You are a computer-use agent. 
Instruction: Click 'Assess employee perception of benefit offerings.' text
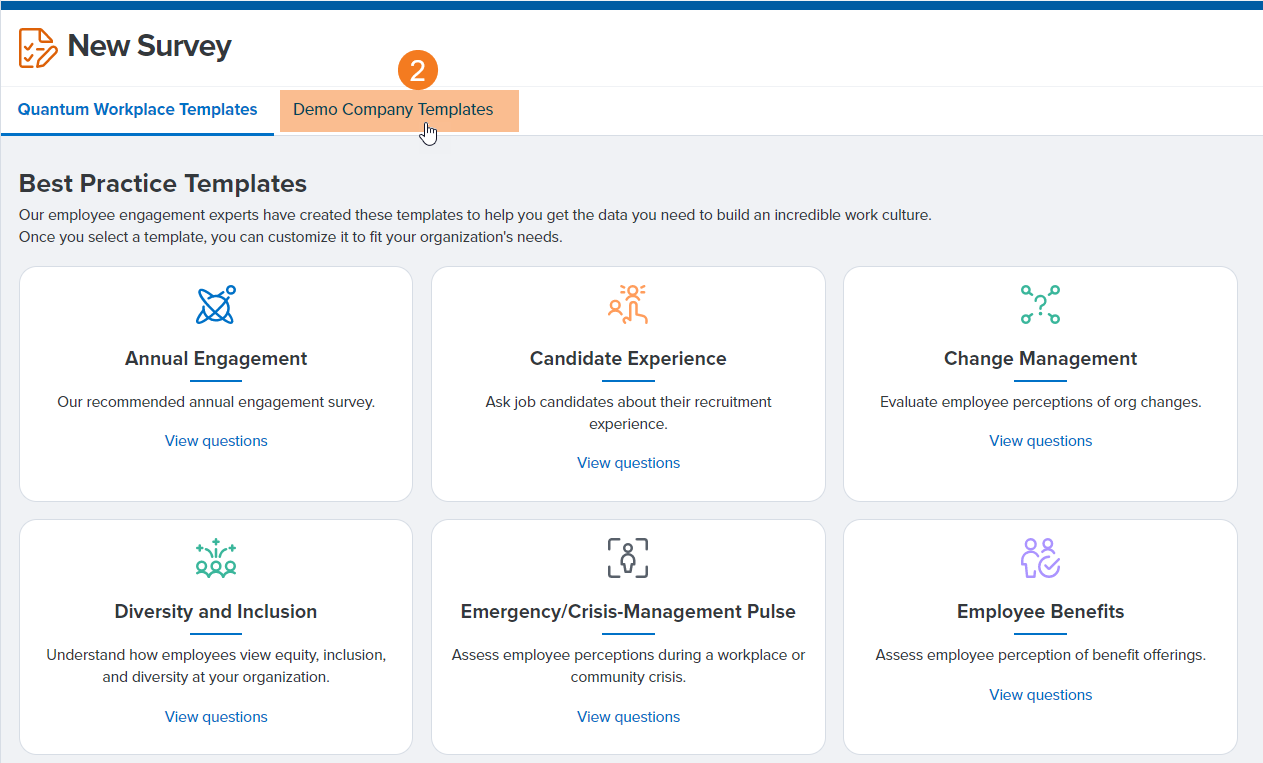(1040, 656)
